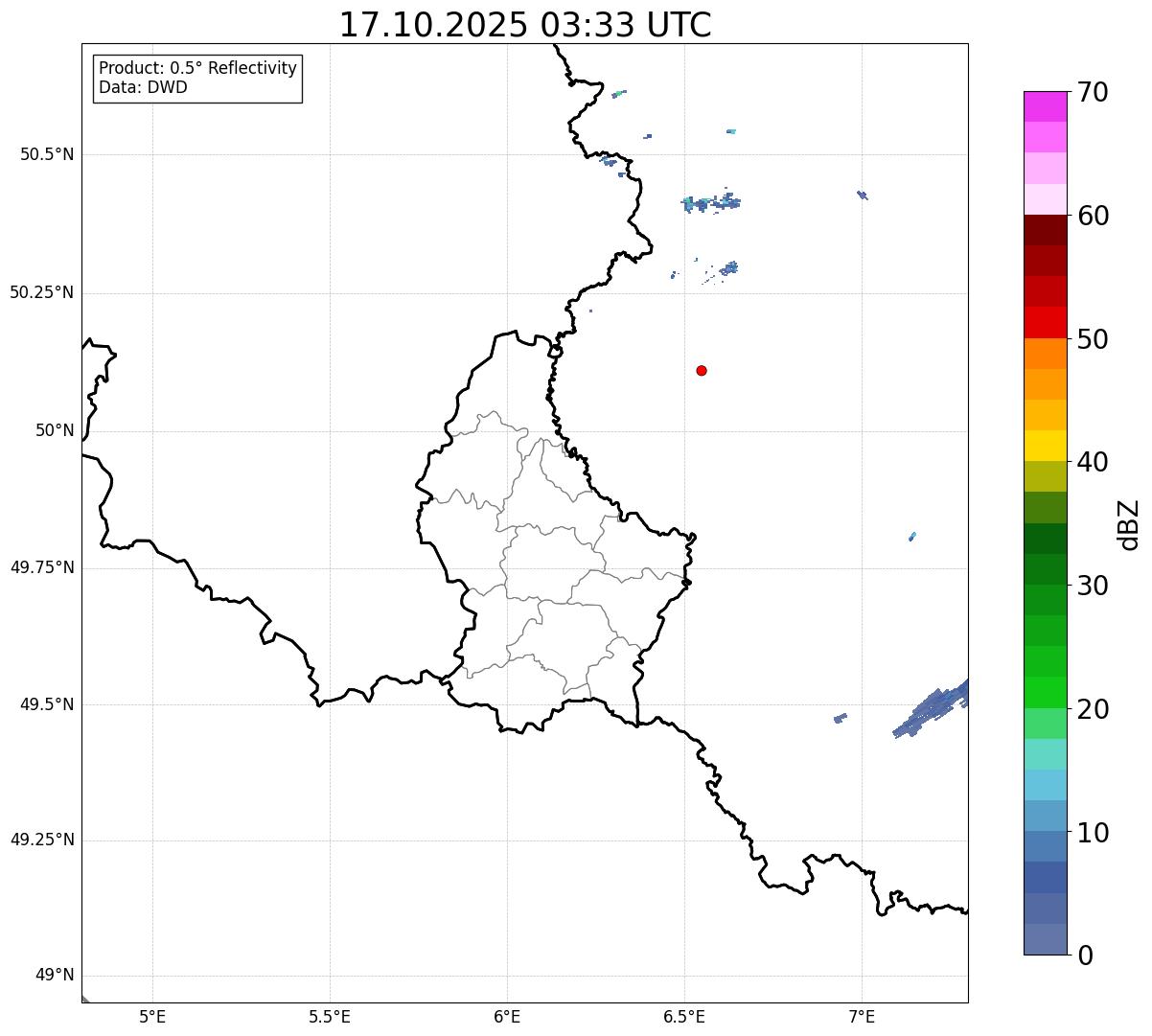Click the latitude label 49°N
The height and width of the screenshot is (1036, 1152).
[x=55, y=977]
